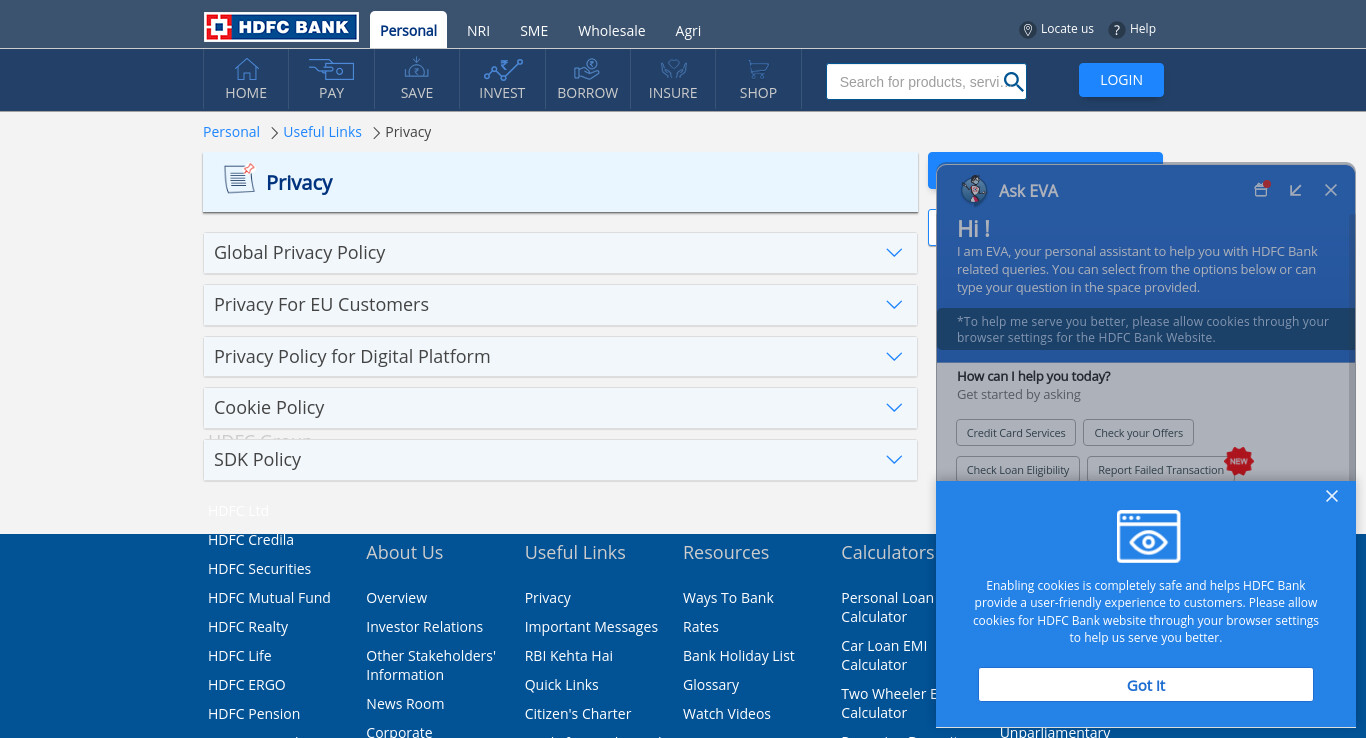
Task: Open Bank Holiday List footer link
Action: coord(739,656)
